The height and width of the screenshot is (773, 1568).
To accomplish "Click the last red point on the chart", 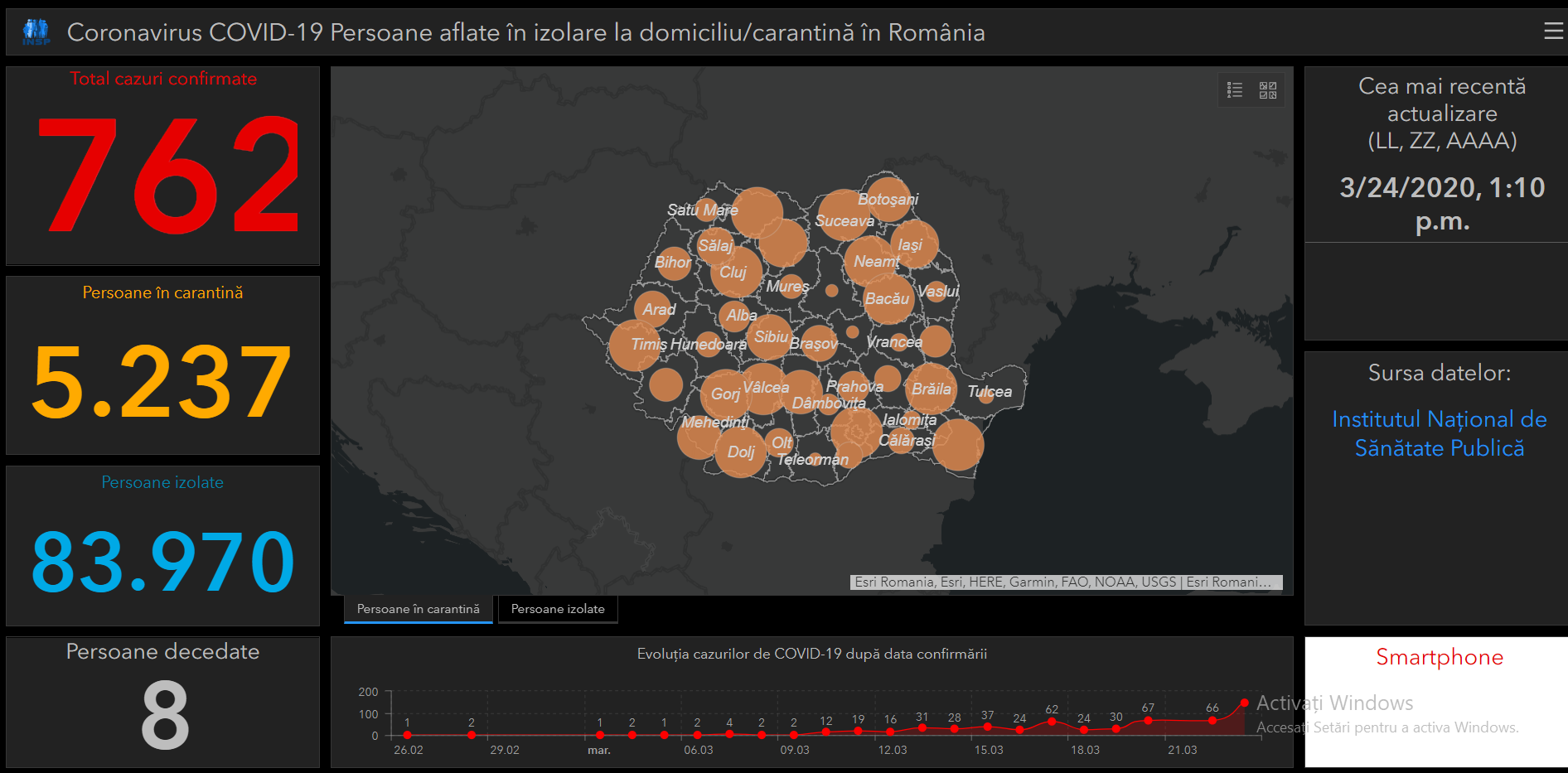I will [1244, 703].
